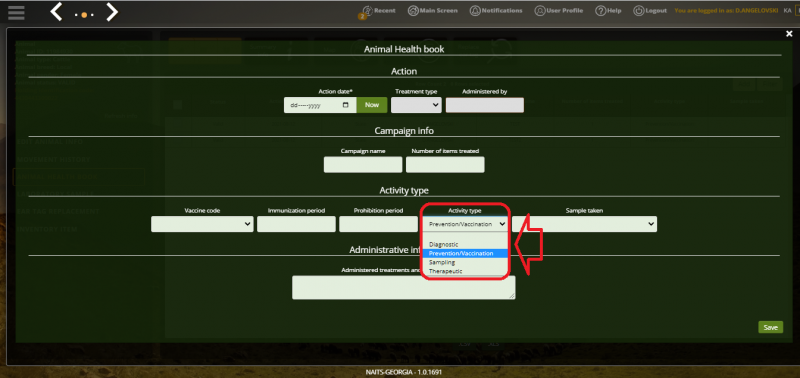Focus the Prohibition period field
This screenshot has width=800, height=378.
[x=379, y=224]
